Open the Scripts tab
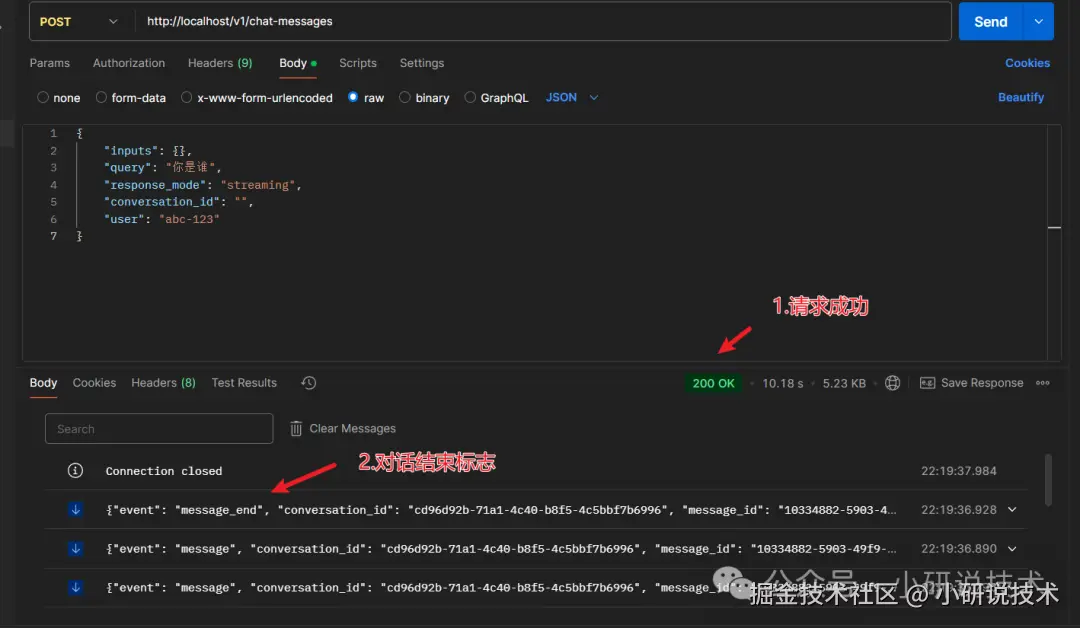The image size is (1080, 628). coord(357,63)
